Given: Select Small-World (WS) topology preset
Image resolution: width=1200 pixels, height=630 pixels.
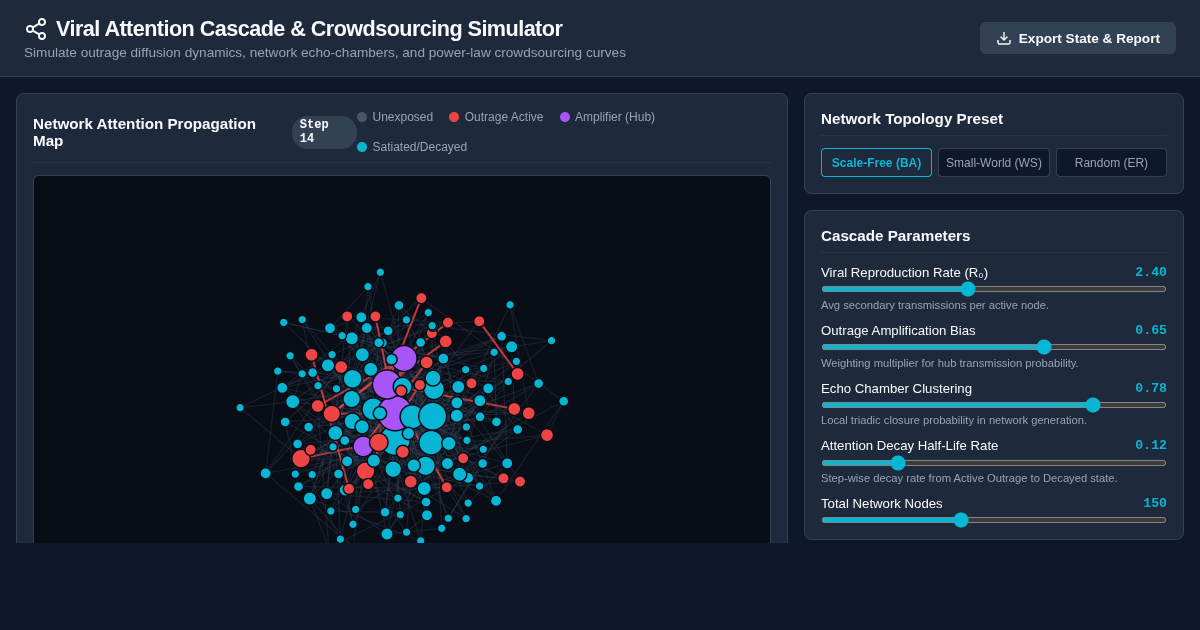Looking at the screenshot, I should 994,163.
